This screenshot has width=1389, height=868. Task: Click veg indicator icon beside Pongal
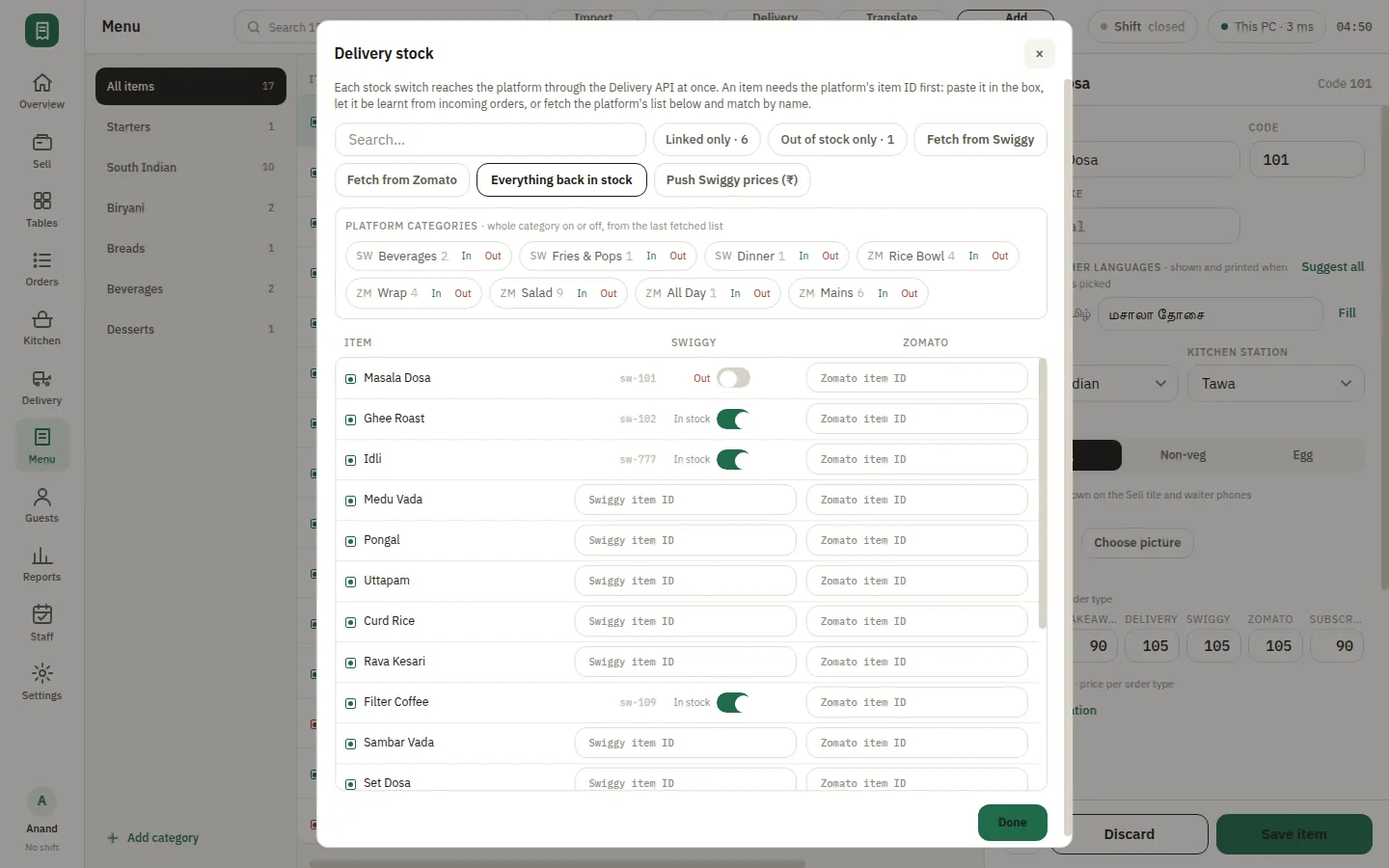[x=351, y=541]
